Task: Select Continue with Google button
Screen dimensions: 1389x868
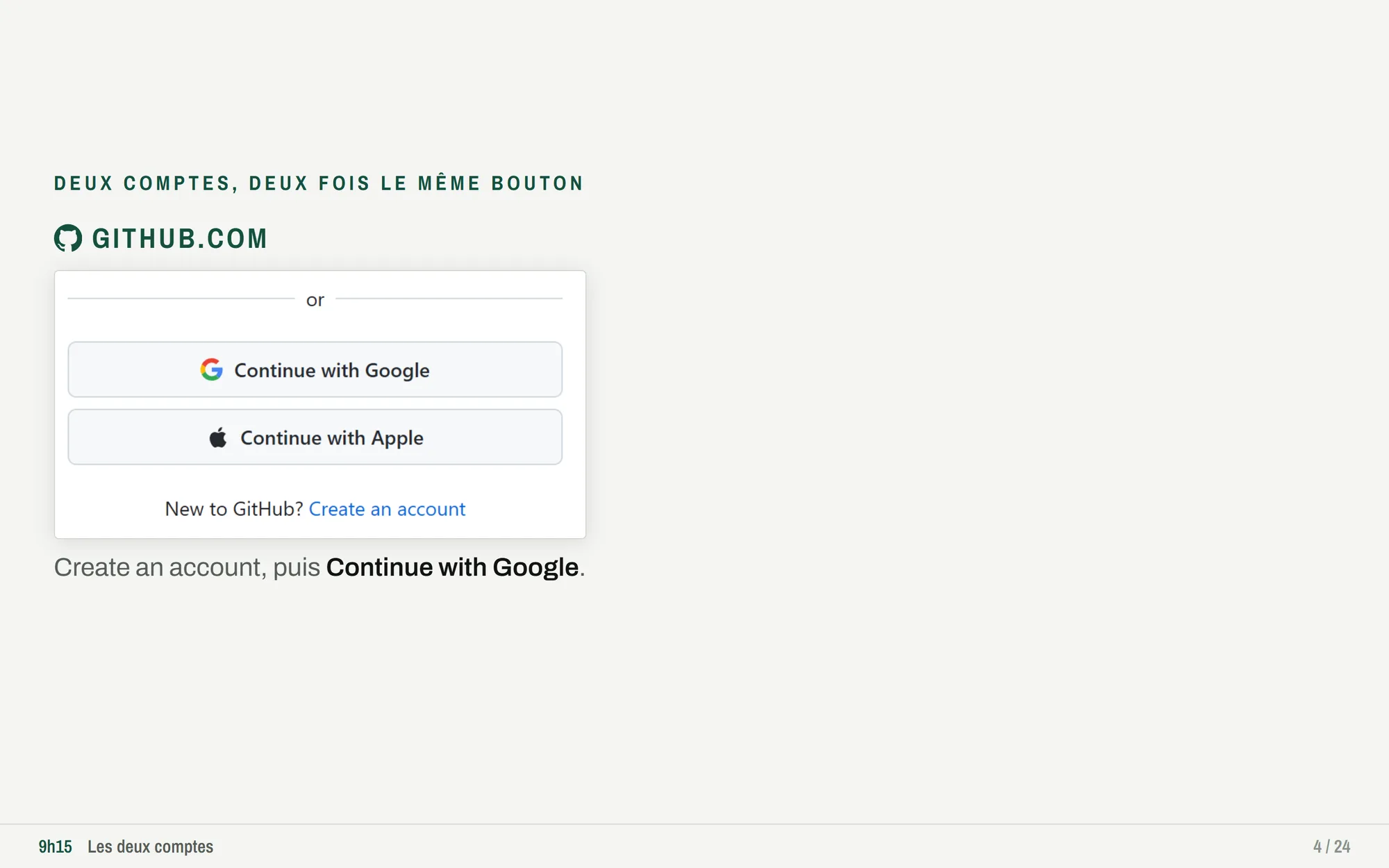Action: point(315,369)
